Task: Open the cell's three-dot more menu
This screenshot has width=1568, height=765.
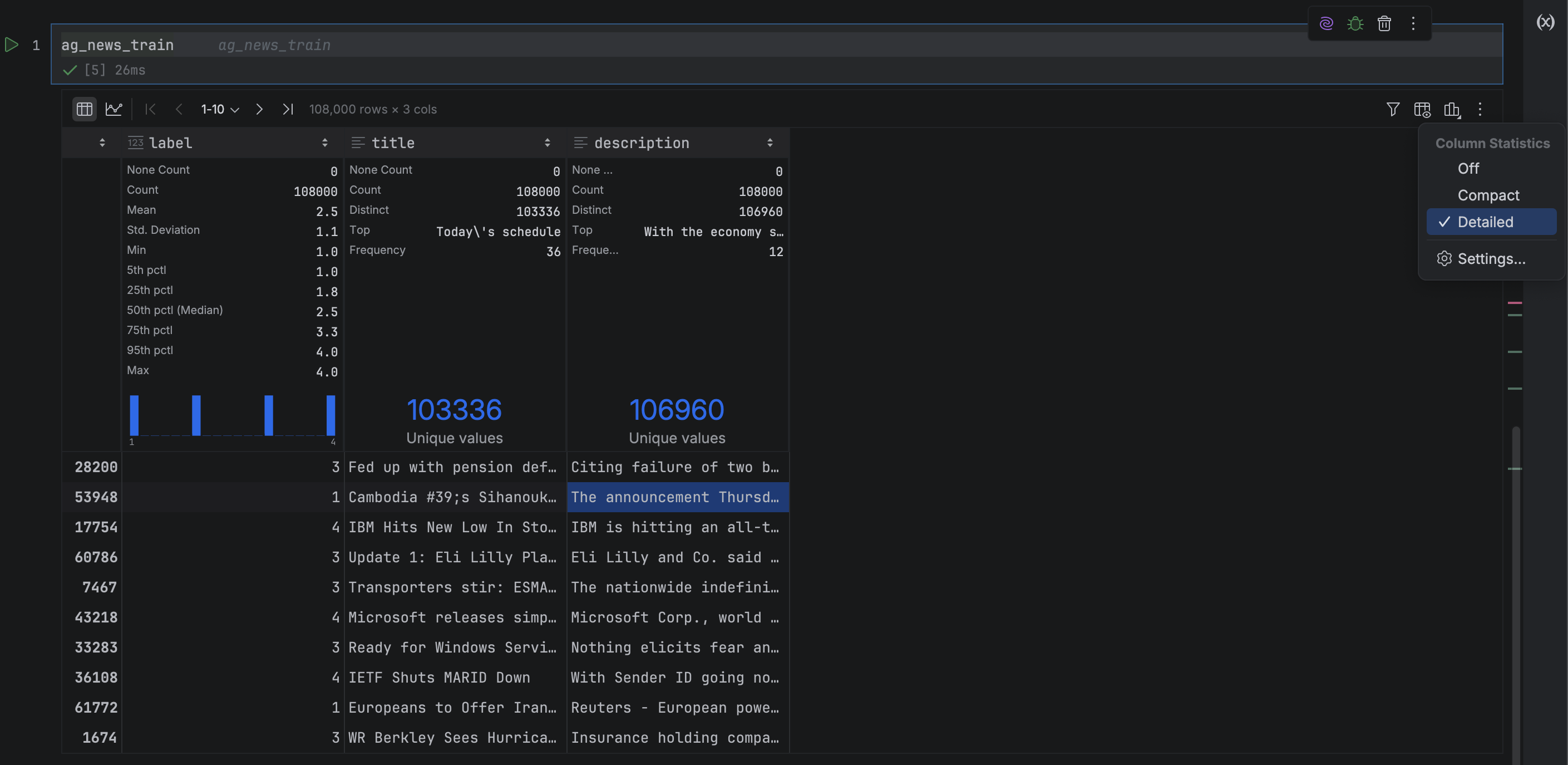Action: [x=1413, y=23]
